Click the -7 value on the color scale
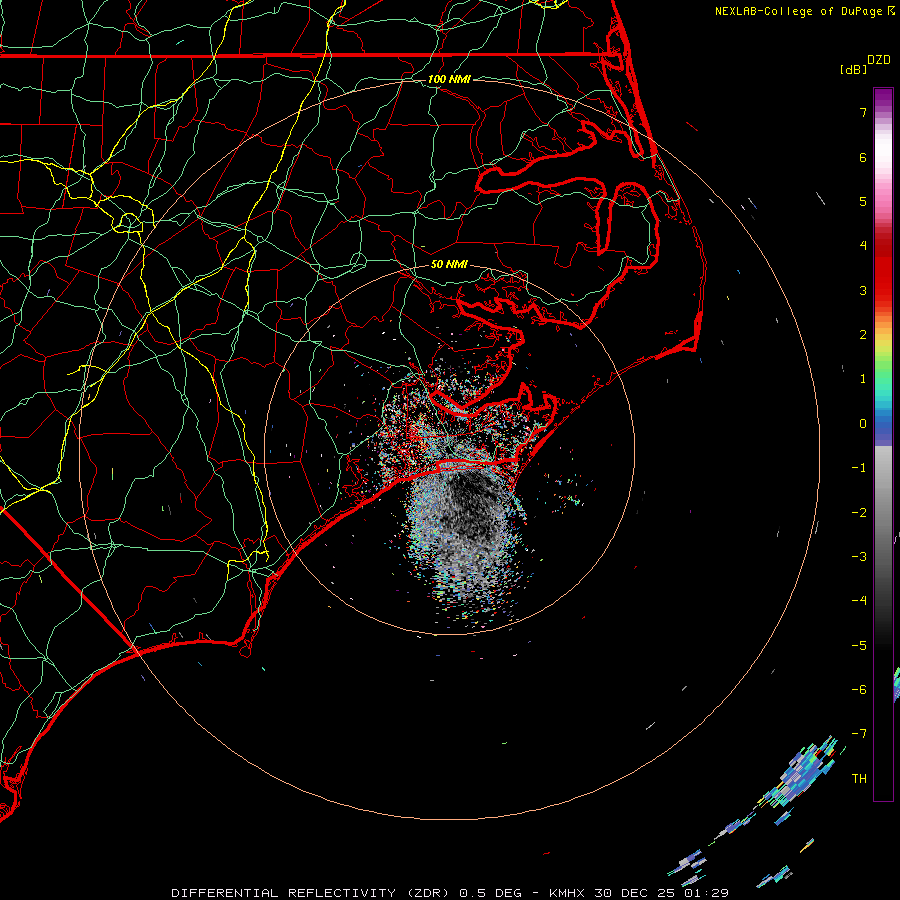 [x=859, y=734]
